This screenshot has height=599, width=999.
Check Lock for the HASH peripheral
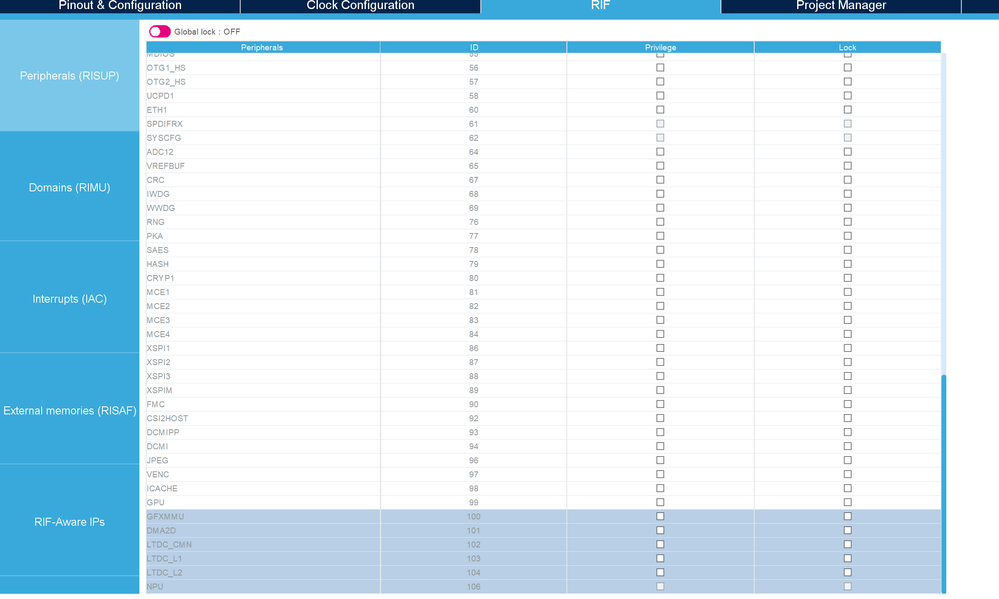pos(847,264)
